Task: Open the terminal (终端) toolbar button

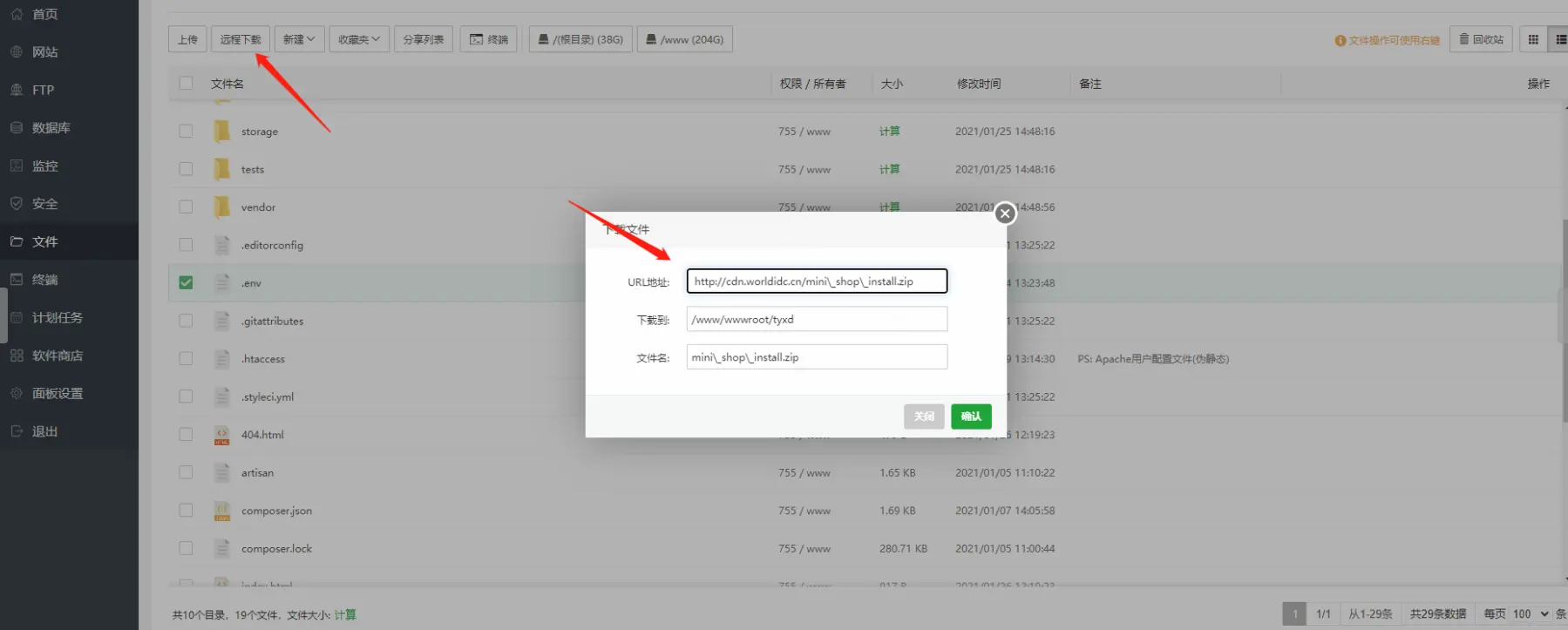Action: point(489,39)
